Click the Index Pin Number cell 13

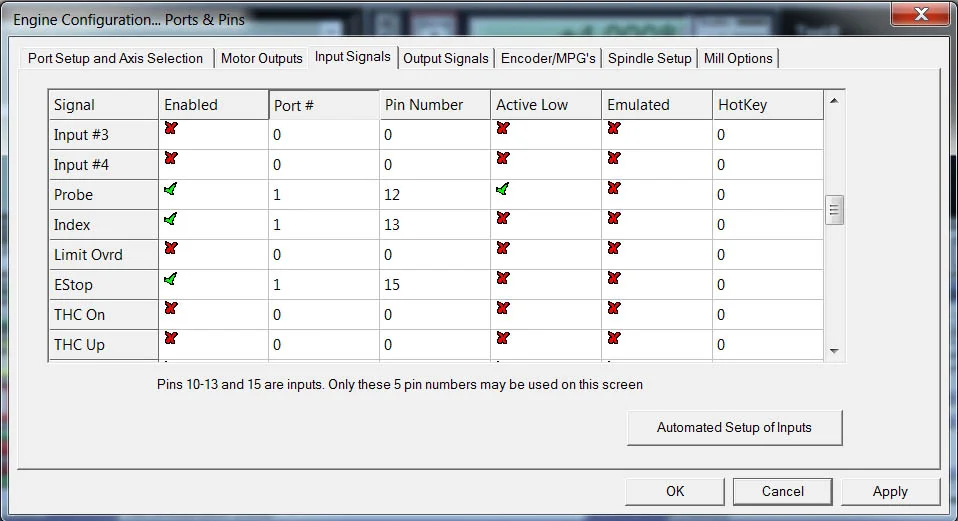(x=434, y=224)
